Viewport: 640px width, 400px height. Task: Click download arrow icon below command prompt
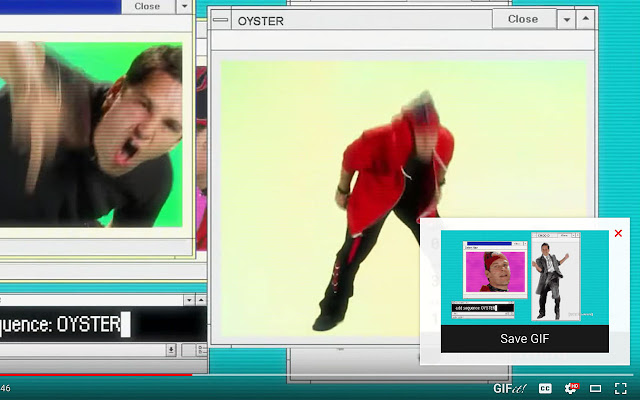pyautogui.click(x=171, y=350)
